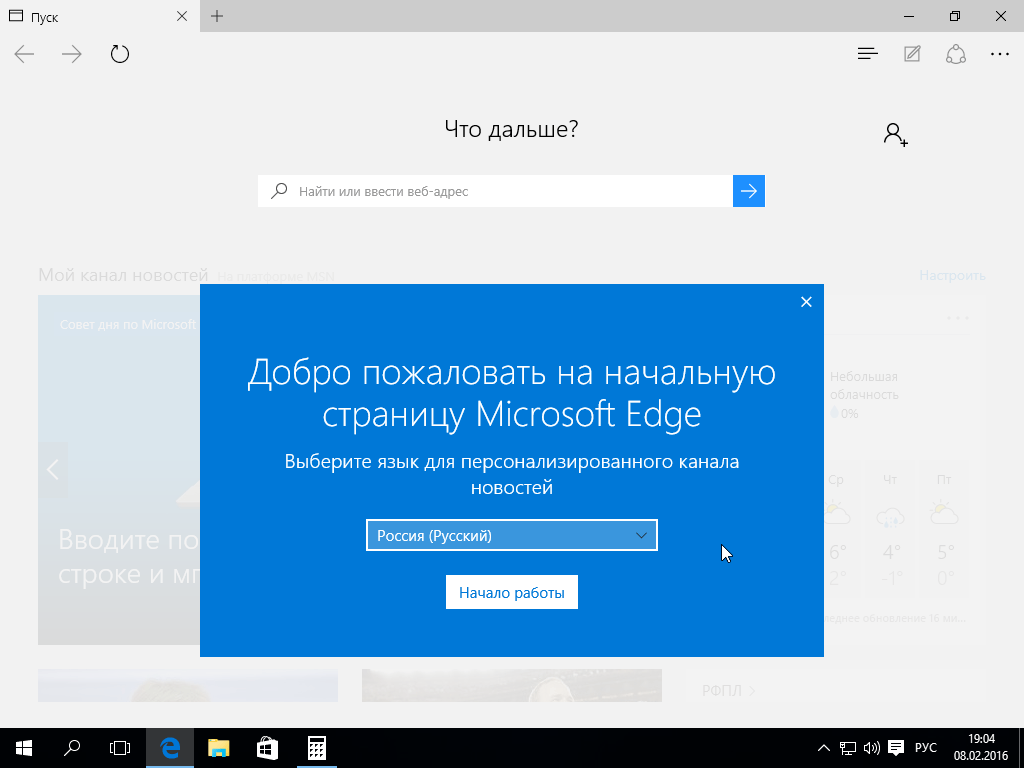Click the Make a Web Note icon
This screenshot has width=1024, height=768.
coord(912,54)
